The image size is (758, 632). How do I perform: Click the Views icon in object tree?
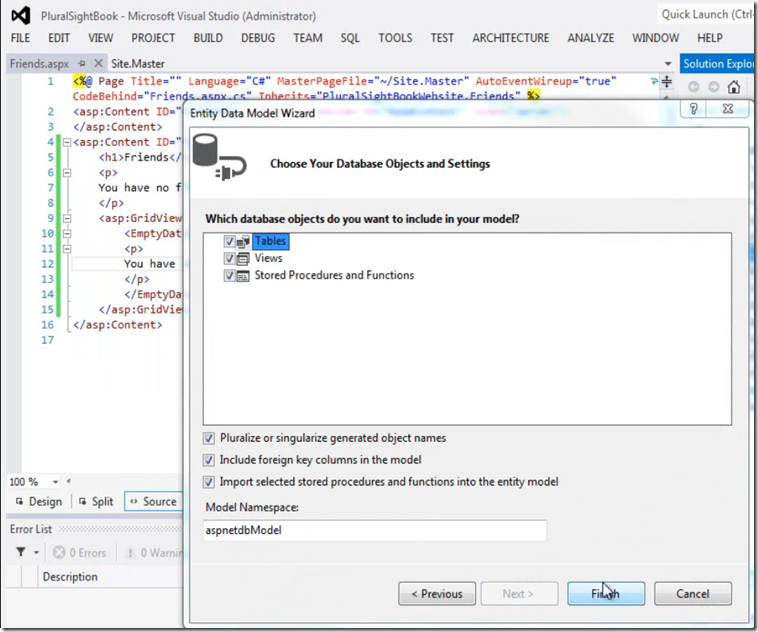click(243, 258)
